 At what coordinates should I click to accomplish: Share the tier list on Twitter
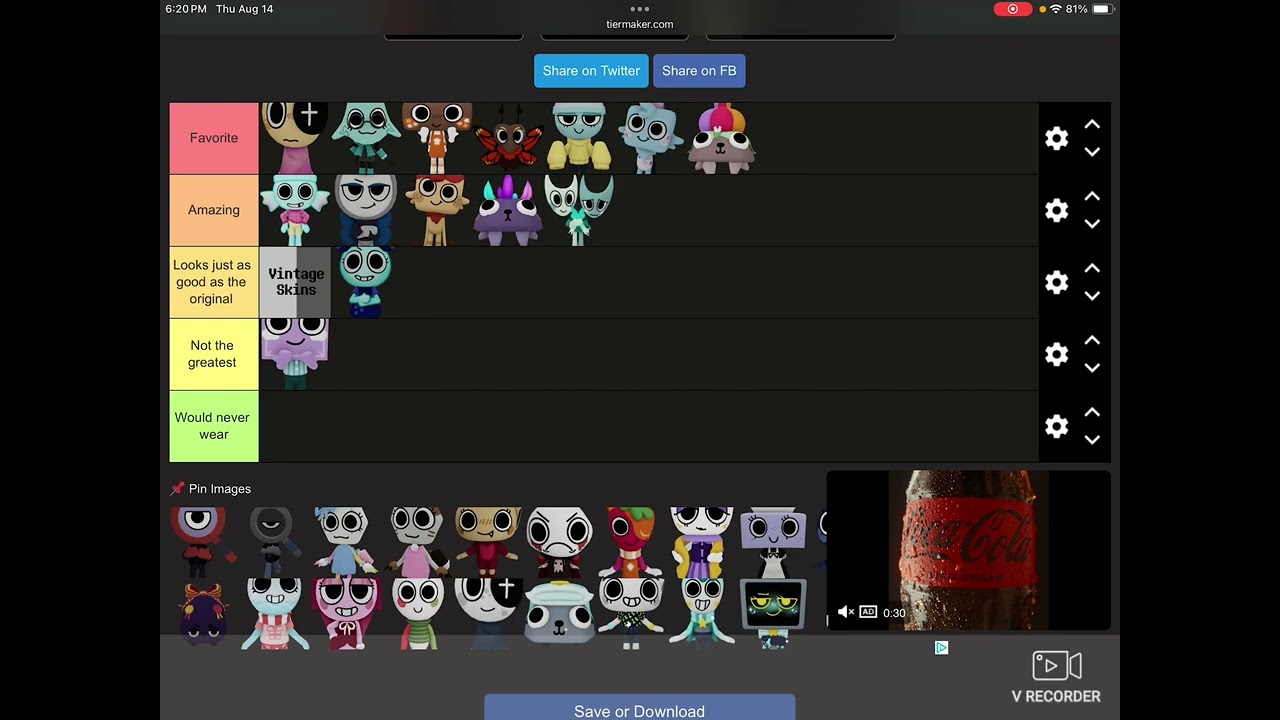point(591,71)
